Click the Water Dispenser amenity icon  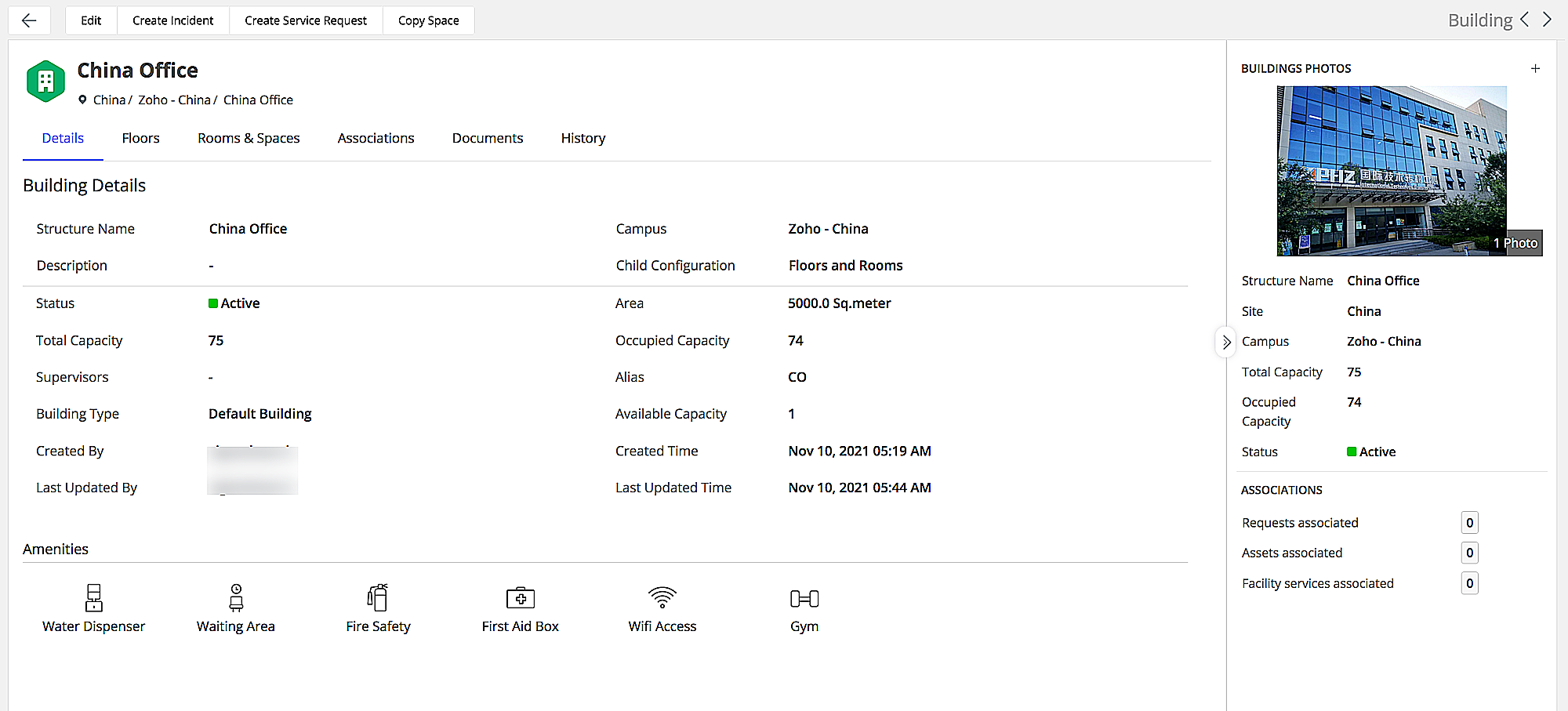pyautogui.click(x=93, y=598)
